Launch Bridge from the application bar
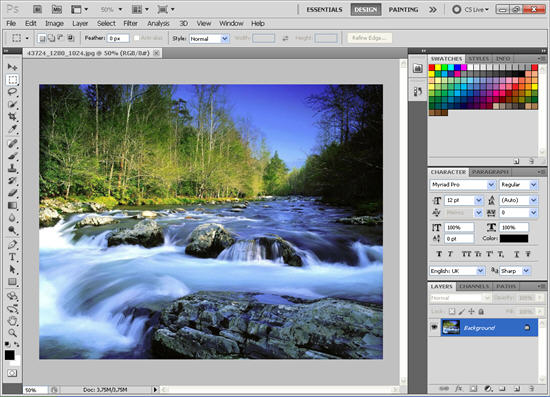 [x=38, y=9]
